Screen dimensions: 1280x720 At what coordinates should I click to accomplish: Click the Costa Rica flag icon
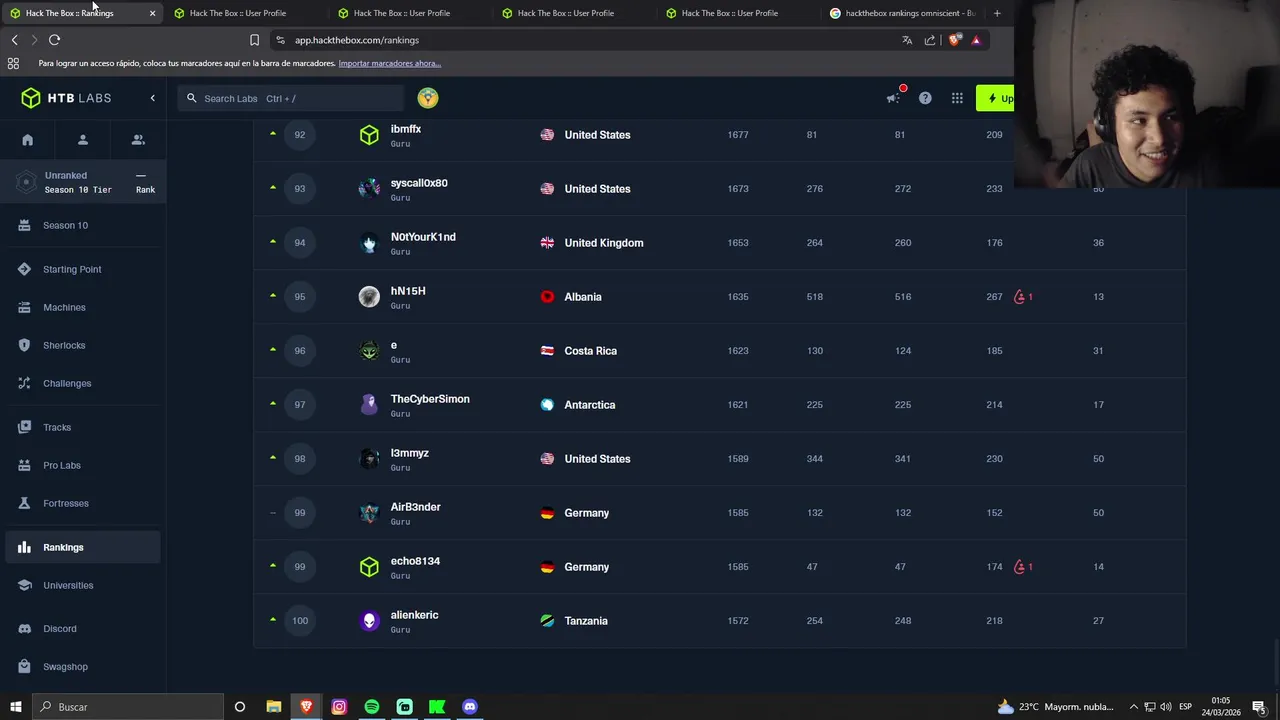tap(547, 351)
